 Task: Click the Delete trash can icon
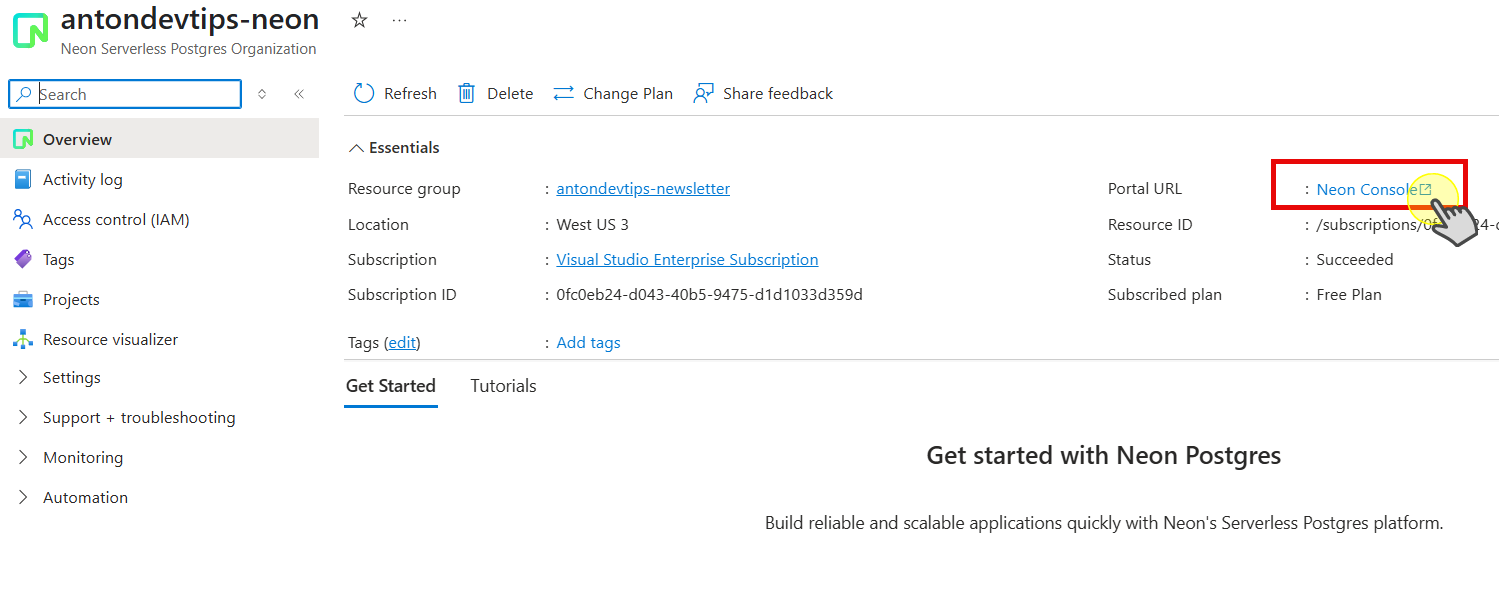click(x=466, y=93)
